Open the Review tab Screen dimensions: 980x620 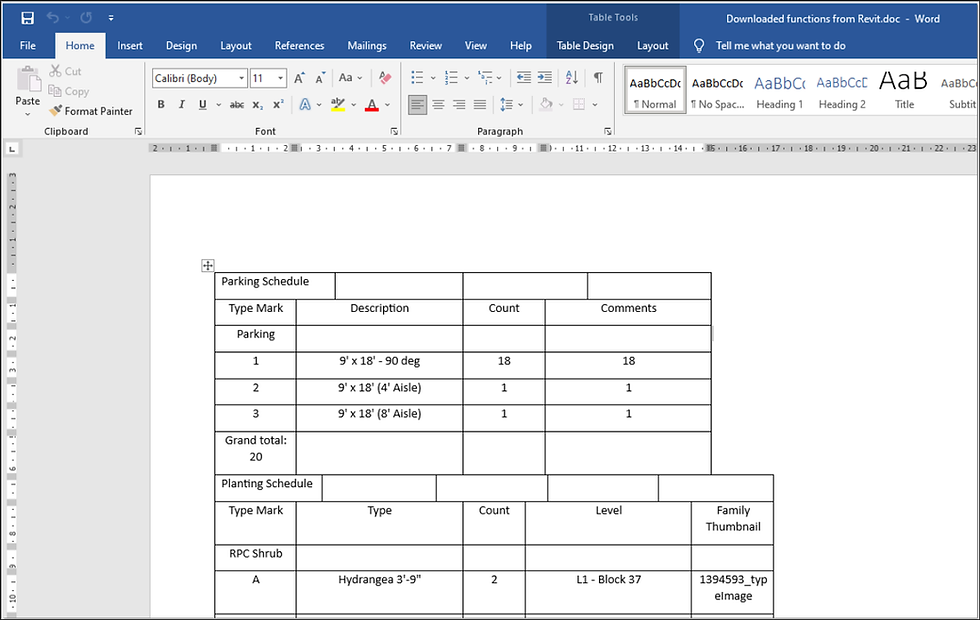pos(426,46)
